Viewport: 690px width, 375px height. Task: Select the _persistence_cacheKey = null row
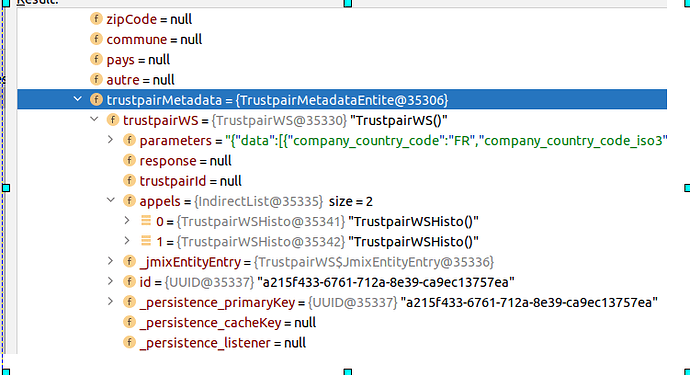click(x=228, y=323)
